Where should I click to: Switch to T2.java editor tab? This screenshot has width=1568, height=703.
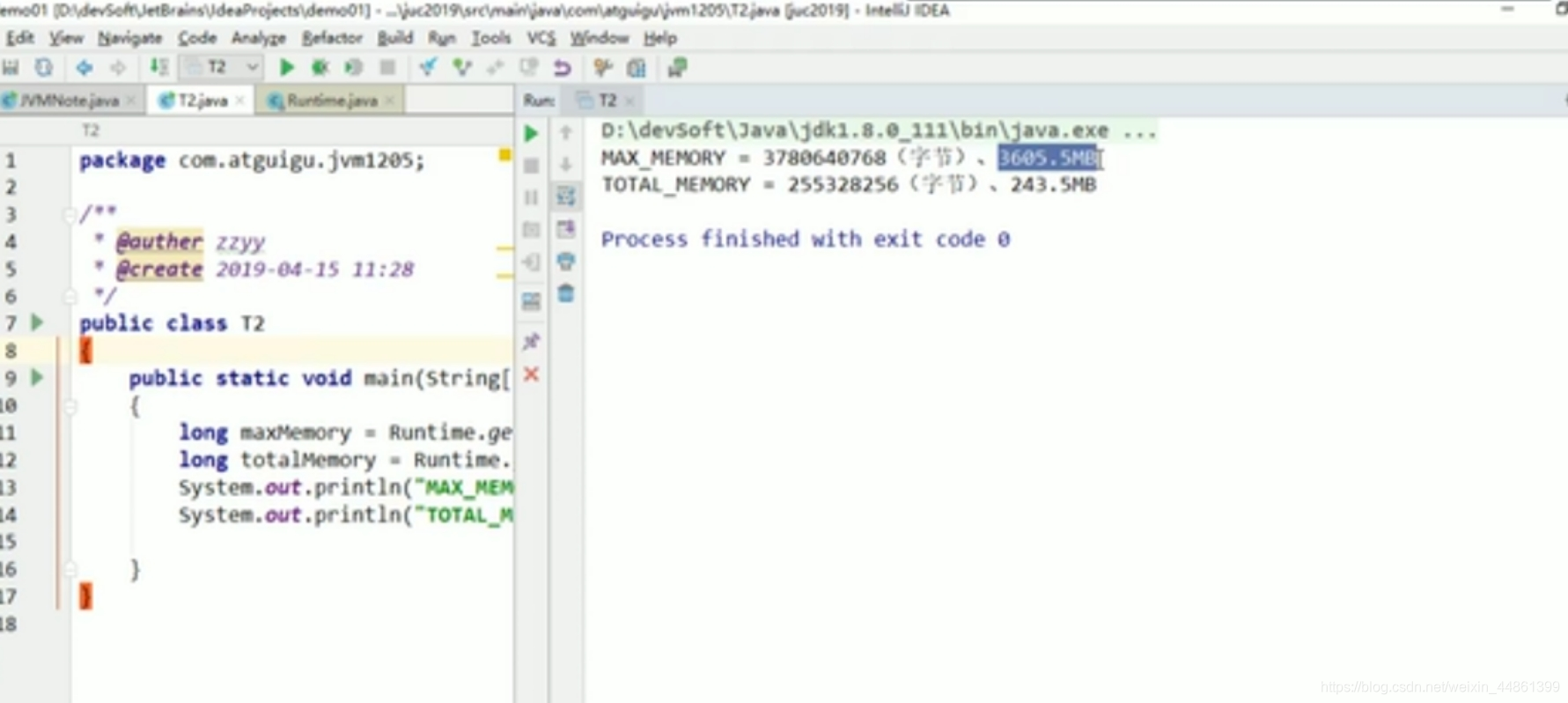202,100
